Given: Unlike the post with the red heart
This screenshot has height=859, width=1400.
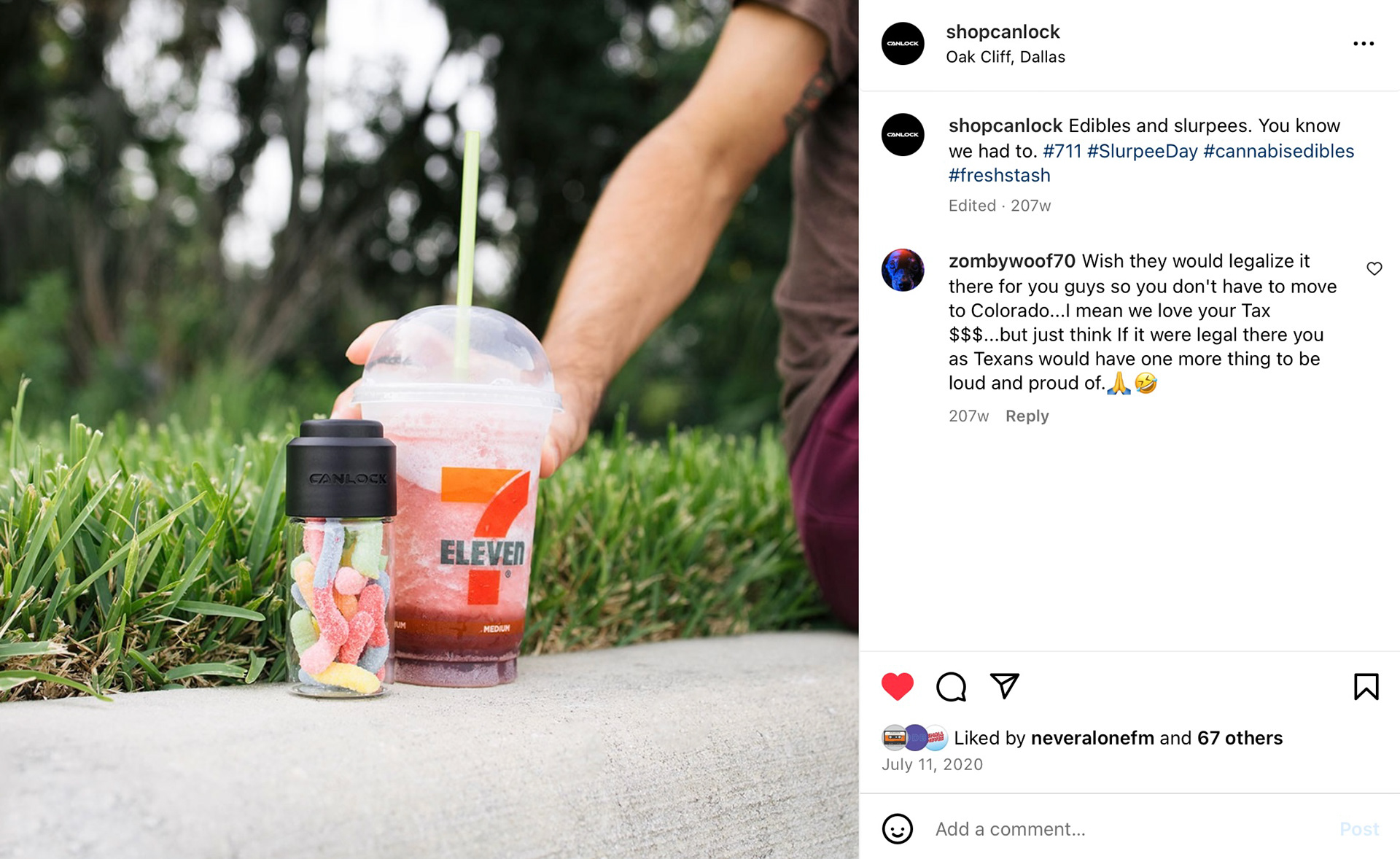Looking at the screenshot, I should pos(897,687).
